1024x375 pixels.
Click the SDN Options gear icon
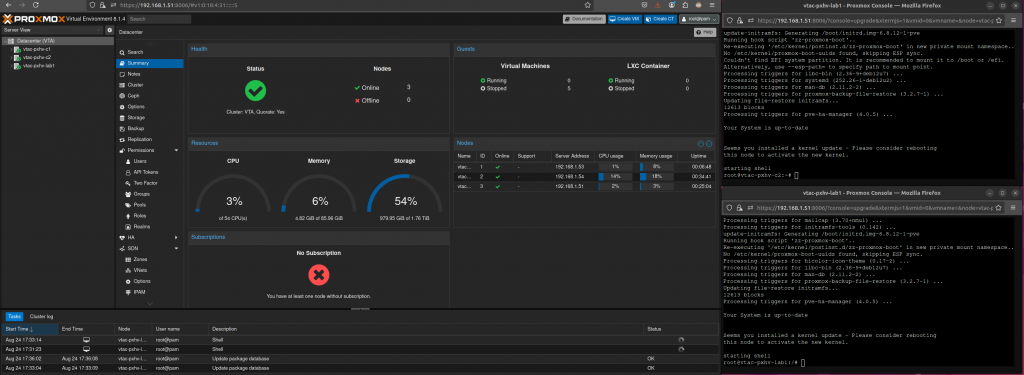pos(127,281)
